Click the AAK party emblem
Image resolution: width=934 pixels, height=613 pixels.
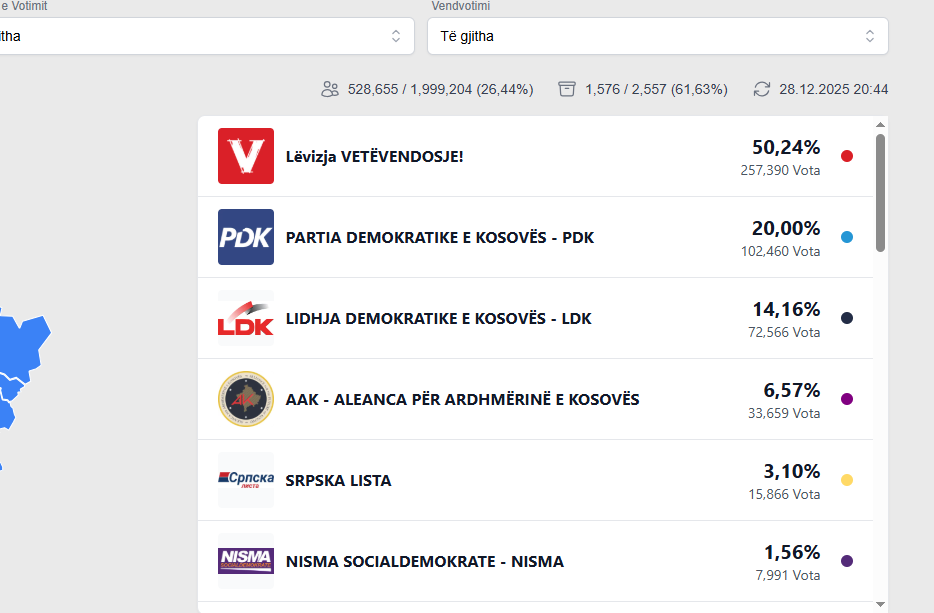[246, 399]
